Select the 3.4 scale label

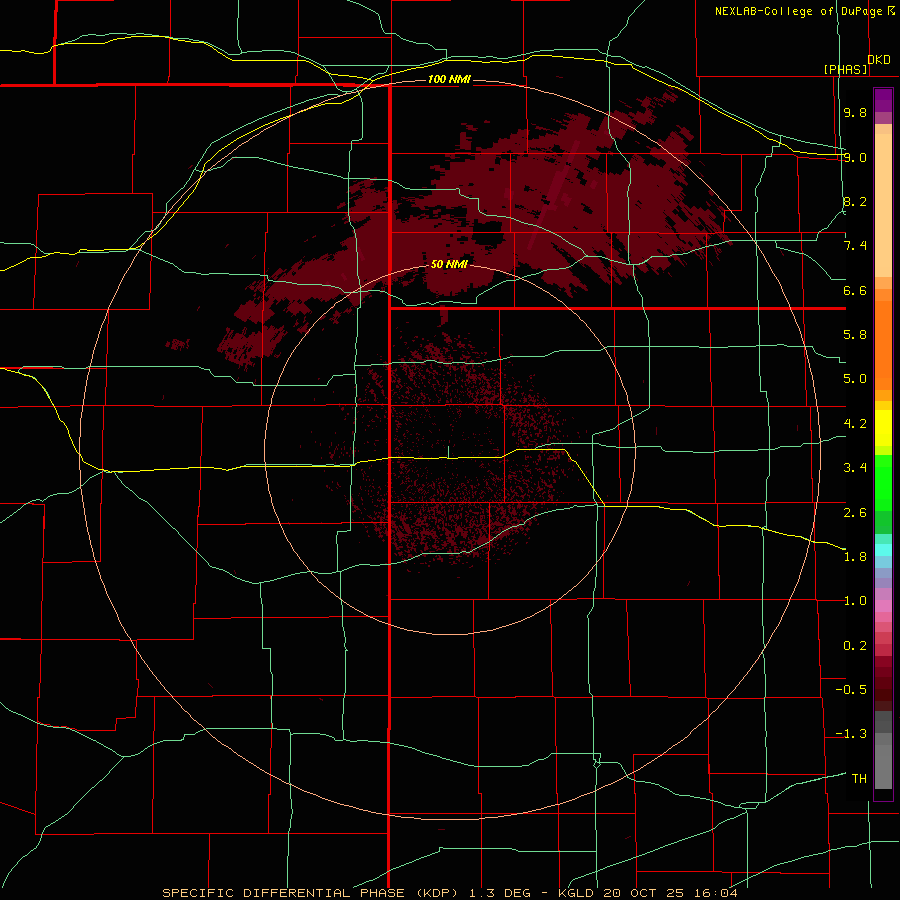[855, 468]
